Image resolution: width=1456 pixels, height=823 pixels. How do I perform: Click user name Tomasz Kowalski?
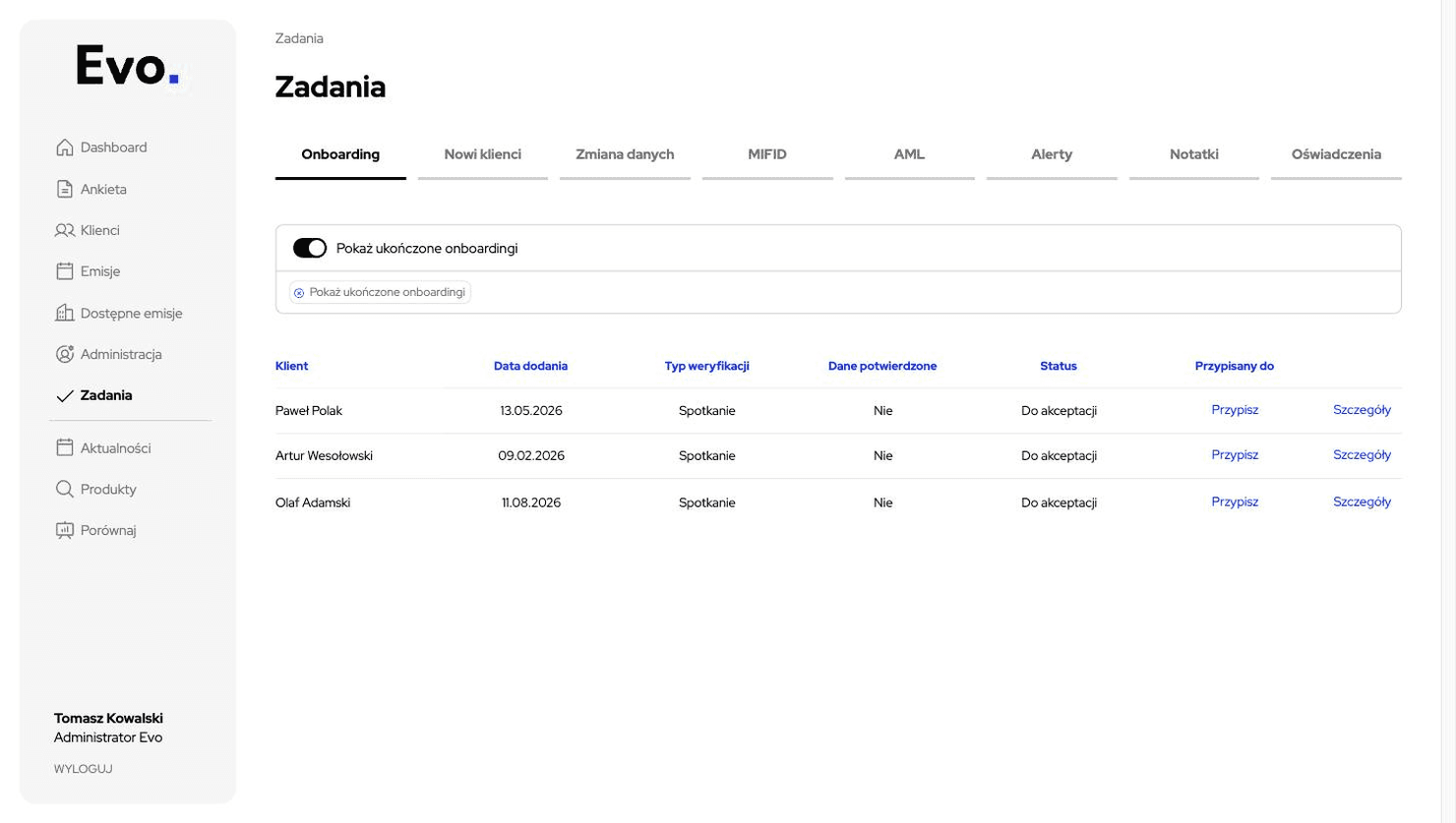tap(108, 719)
